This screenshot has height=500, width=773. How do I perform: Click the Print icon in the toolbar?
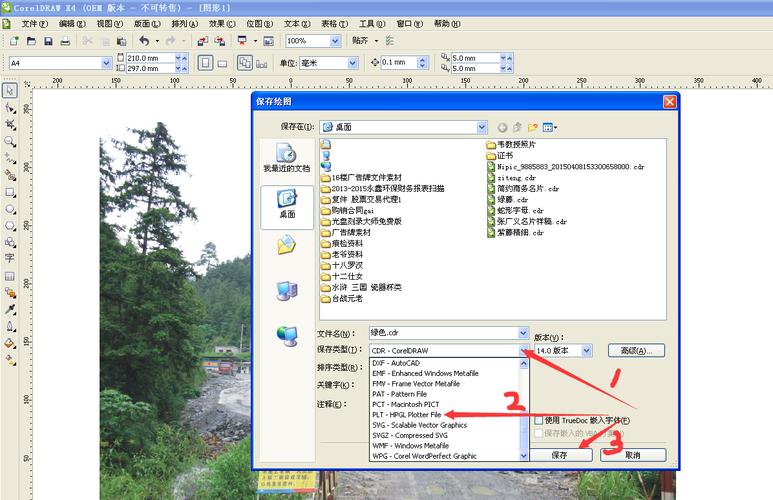pos(65,41)
